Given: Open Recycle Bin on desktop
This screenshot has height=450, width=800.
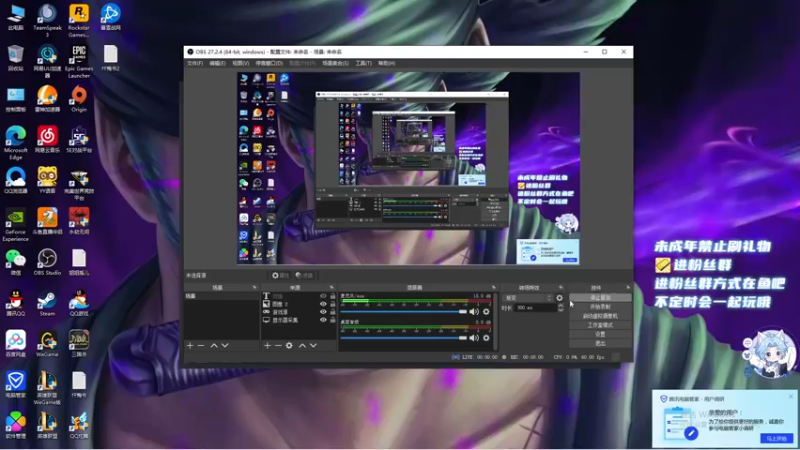Looking at the screenshot, I should point(15,58).
